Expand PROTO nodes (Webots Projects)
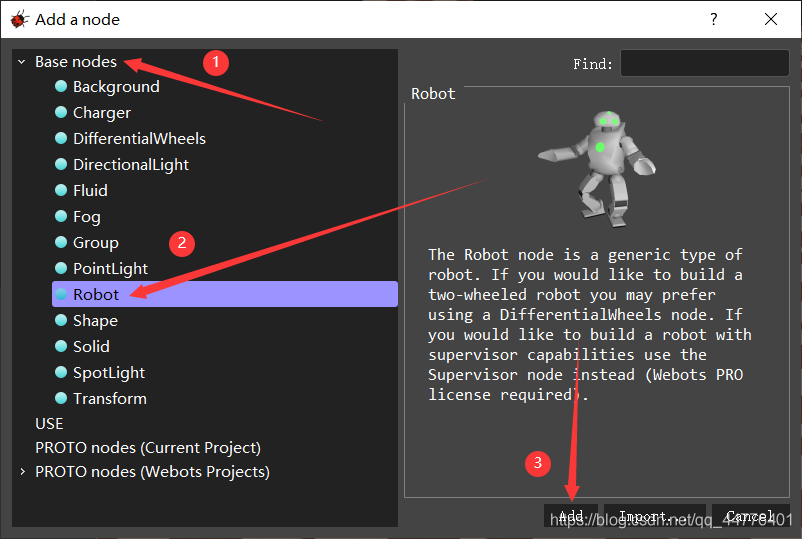Image resolution: width=802 pixels, height=539 pixels. (x=22, y=471)
